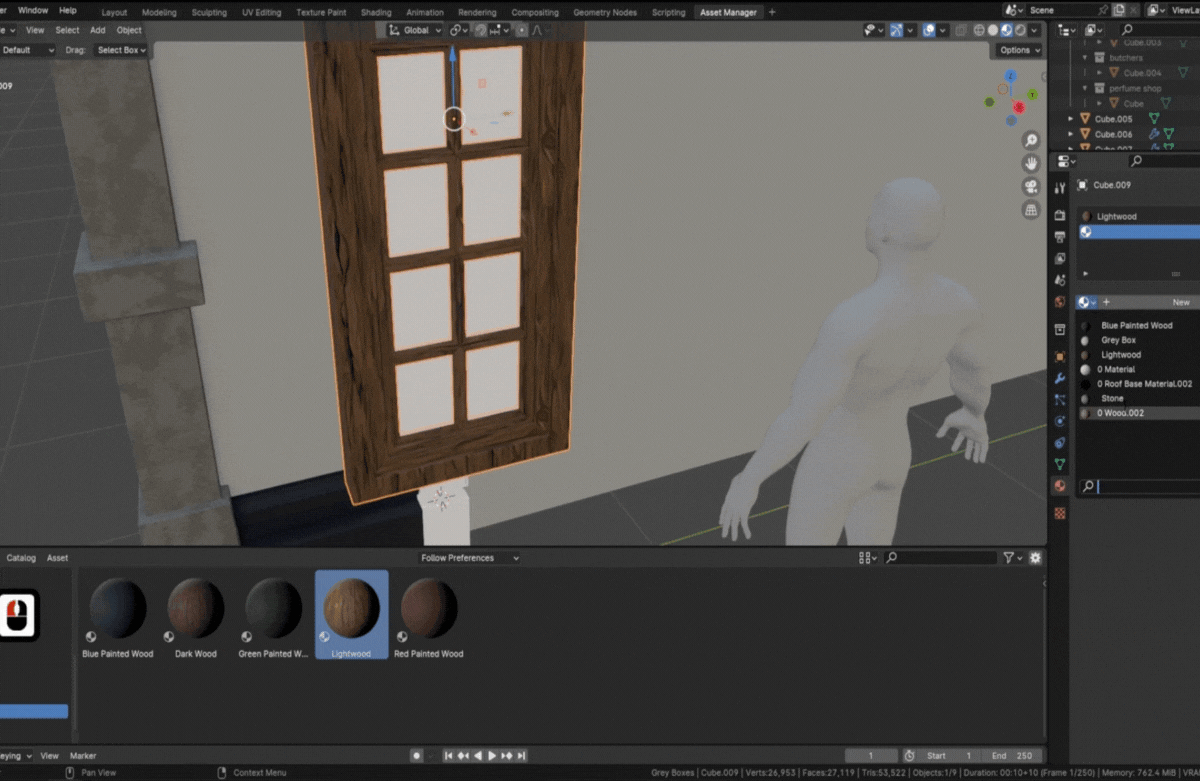Screen dimensions: 1200x781
Task: Open the Select Box drag dropdown
Action: [121, 50]
